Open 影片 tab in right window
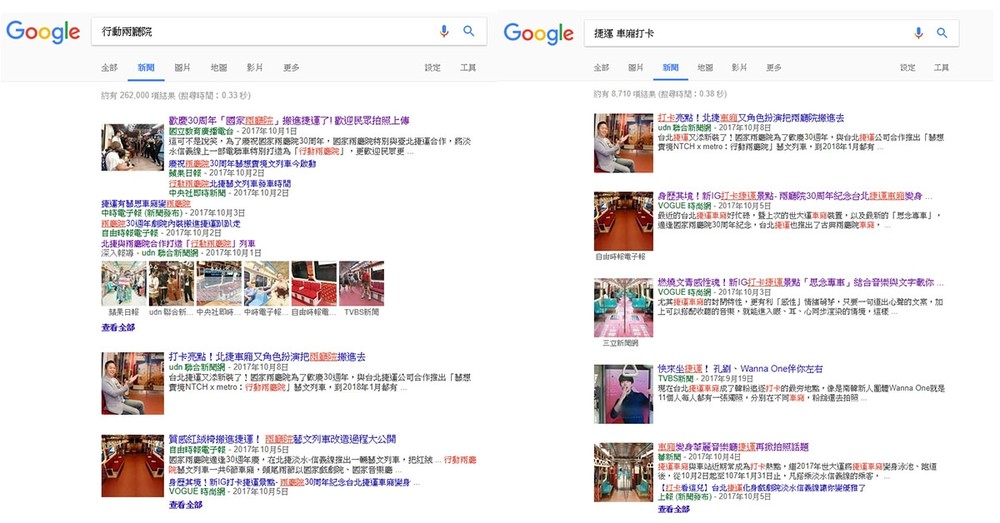Screen dimensions: 1000x523 pyautogui.click(x=739, y=68)
